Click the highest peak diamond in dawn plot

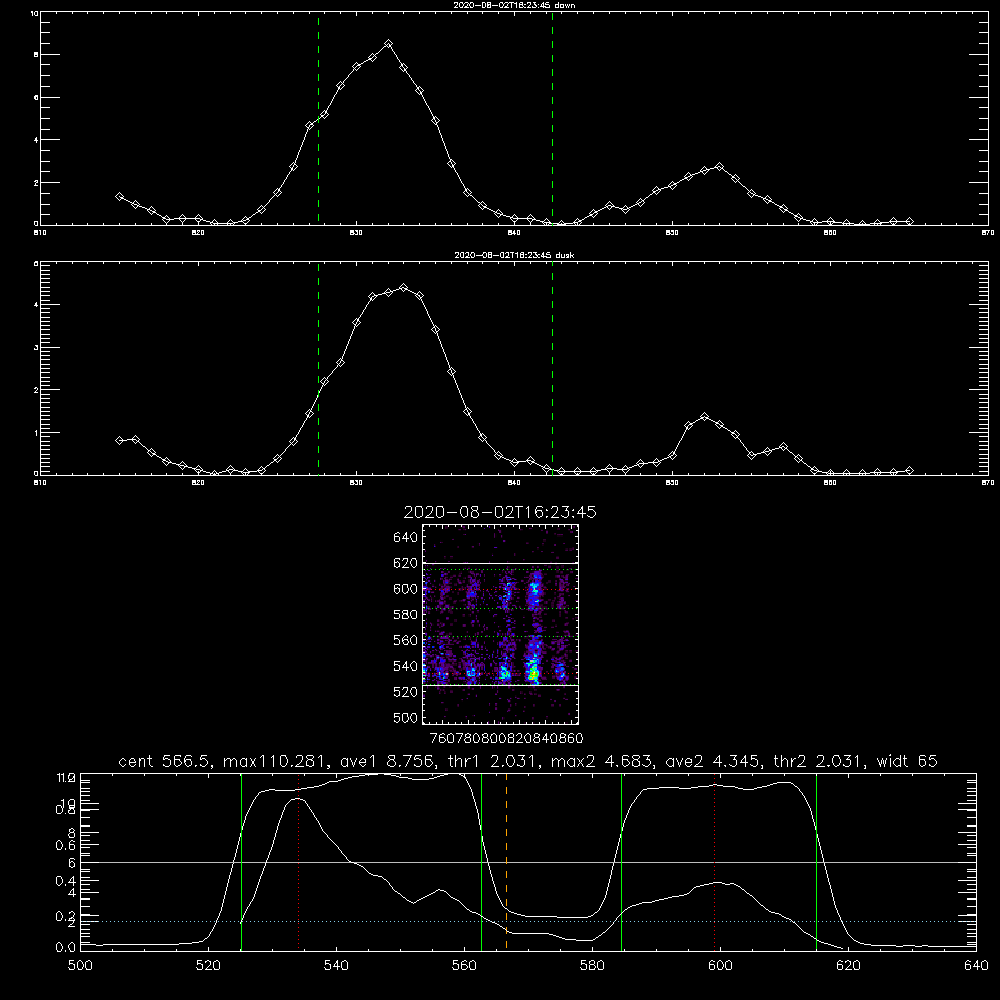tap(388, 43)
